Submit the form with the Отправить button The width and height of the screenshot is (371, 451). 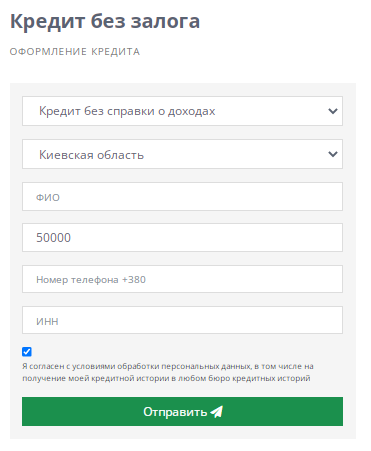(x=182, y=411)
